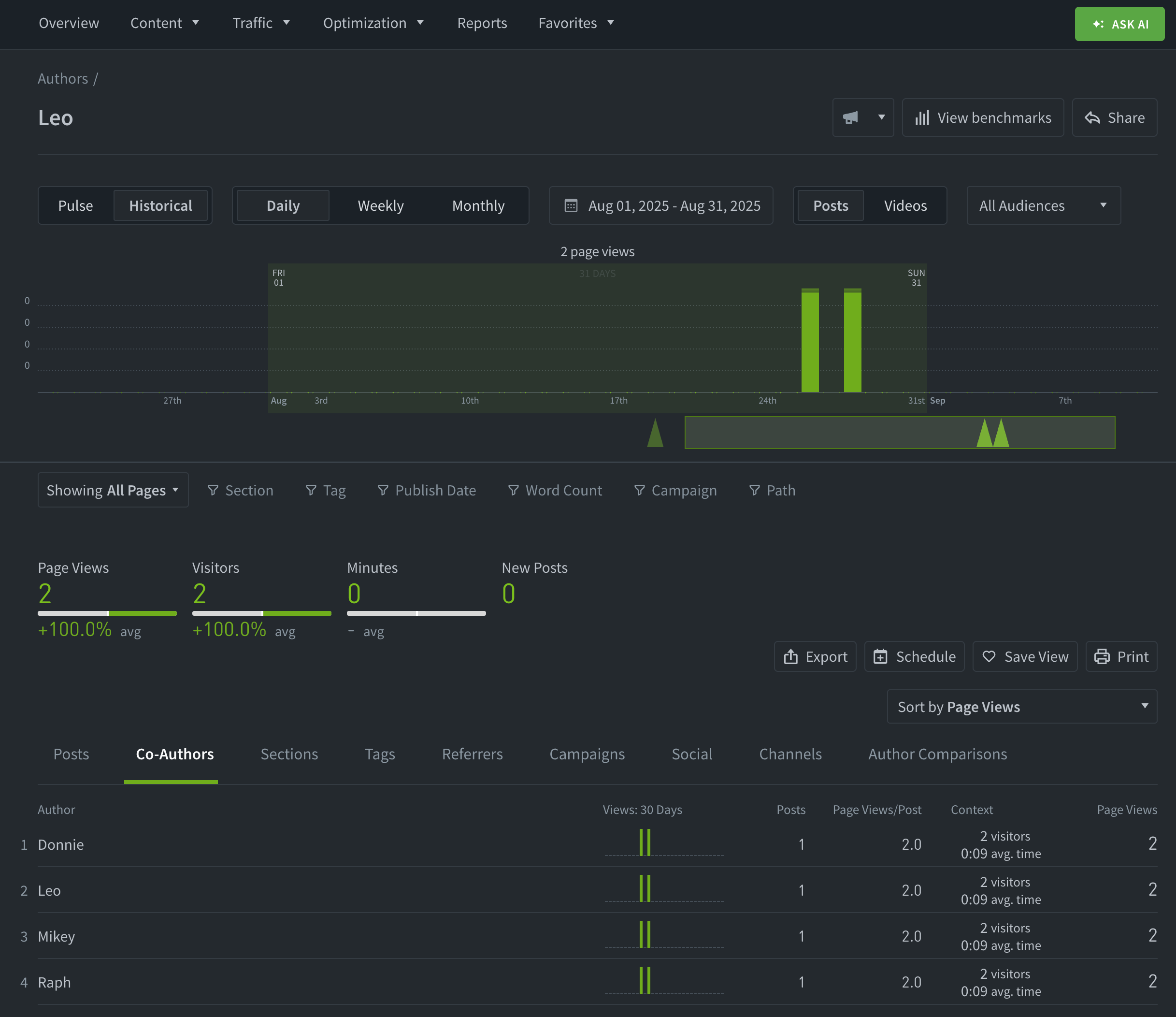
Task: Click the calendar icon in date range
Action: pyautogui.click(x=571, y=205)
